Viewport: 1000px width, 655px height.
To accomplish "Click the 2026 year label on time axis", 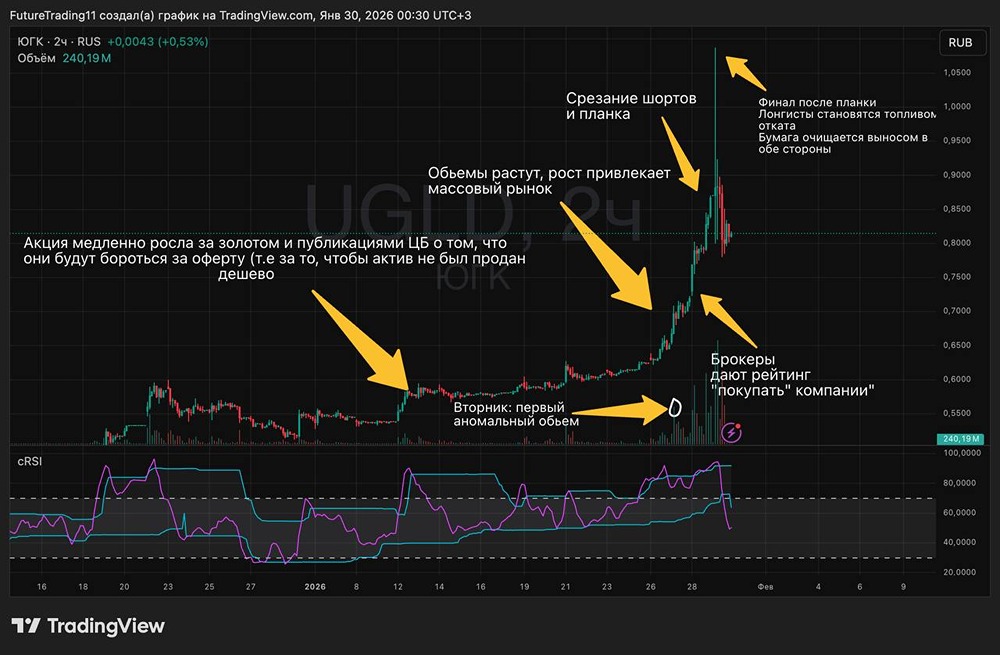I will click(315, 587).
